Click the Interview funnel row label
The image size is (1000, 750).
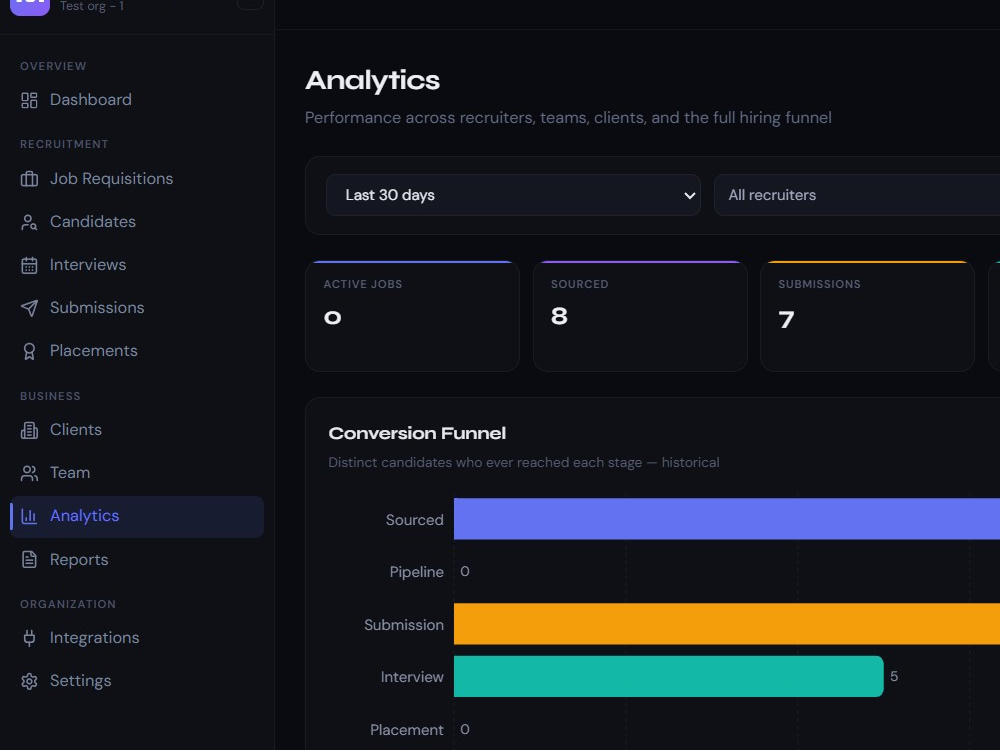pos(412,677)
